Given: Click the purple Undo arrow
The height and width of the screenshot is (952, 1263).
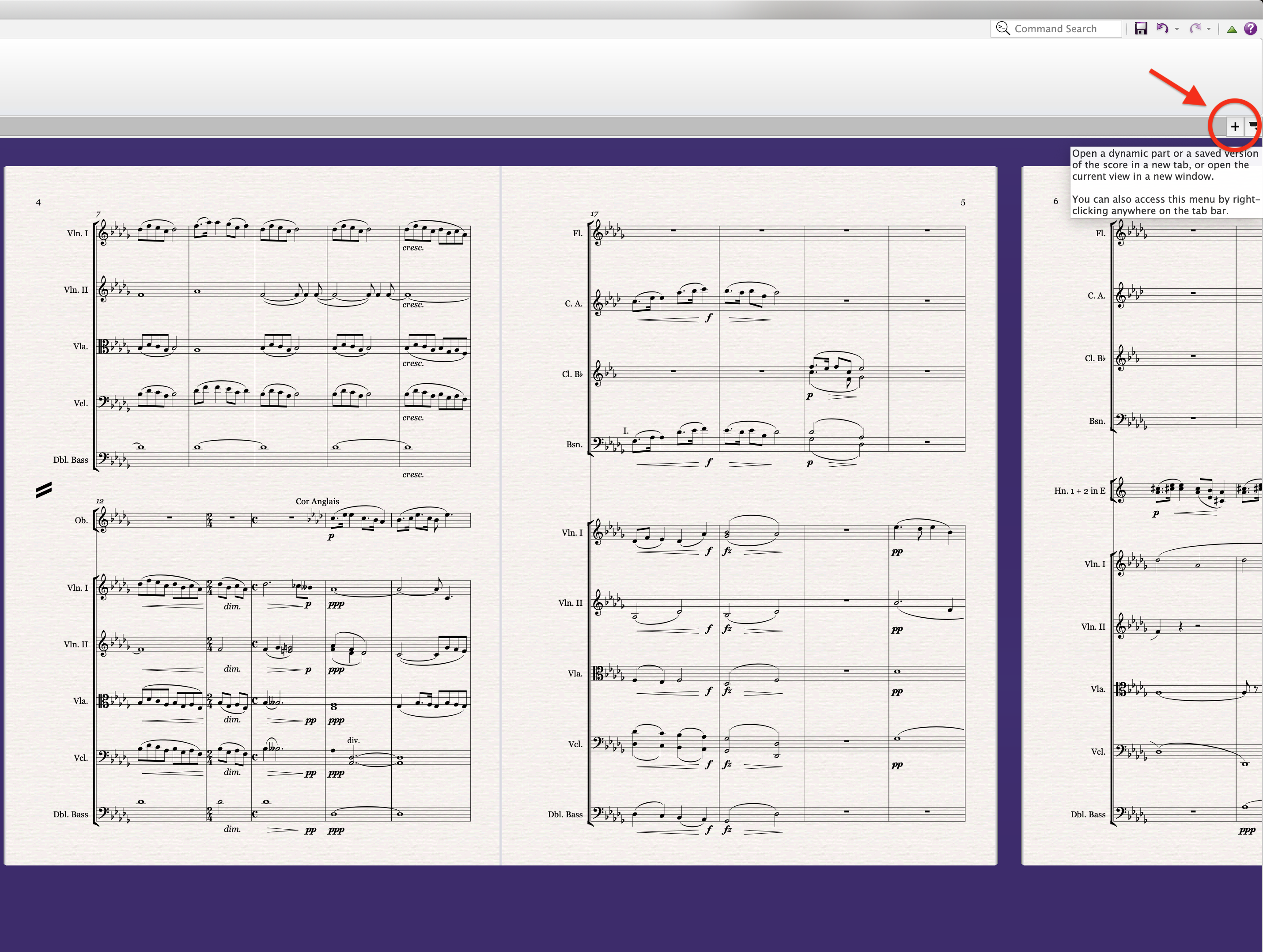Looking at the screenshot, I should pos(1161,29).
